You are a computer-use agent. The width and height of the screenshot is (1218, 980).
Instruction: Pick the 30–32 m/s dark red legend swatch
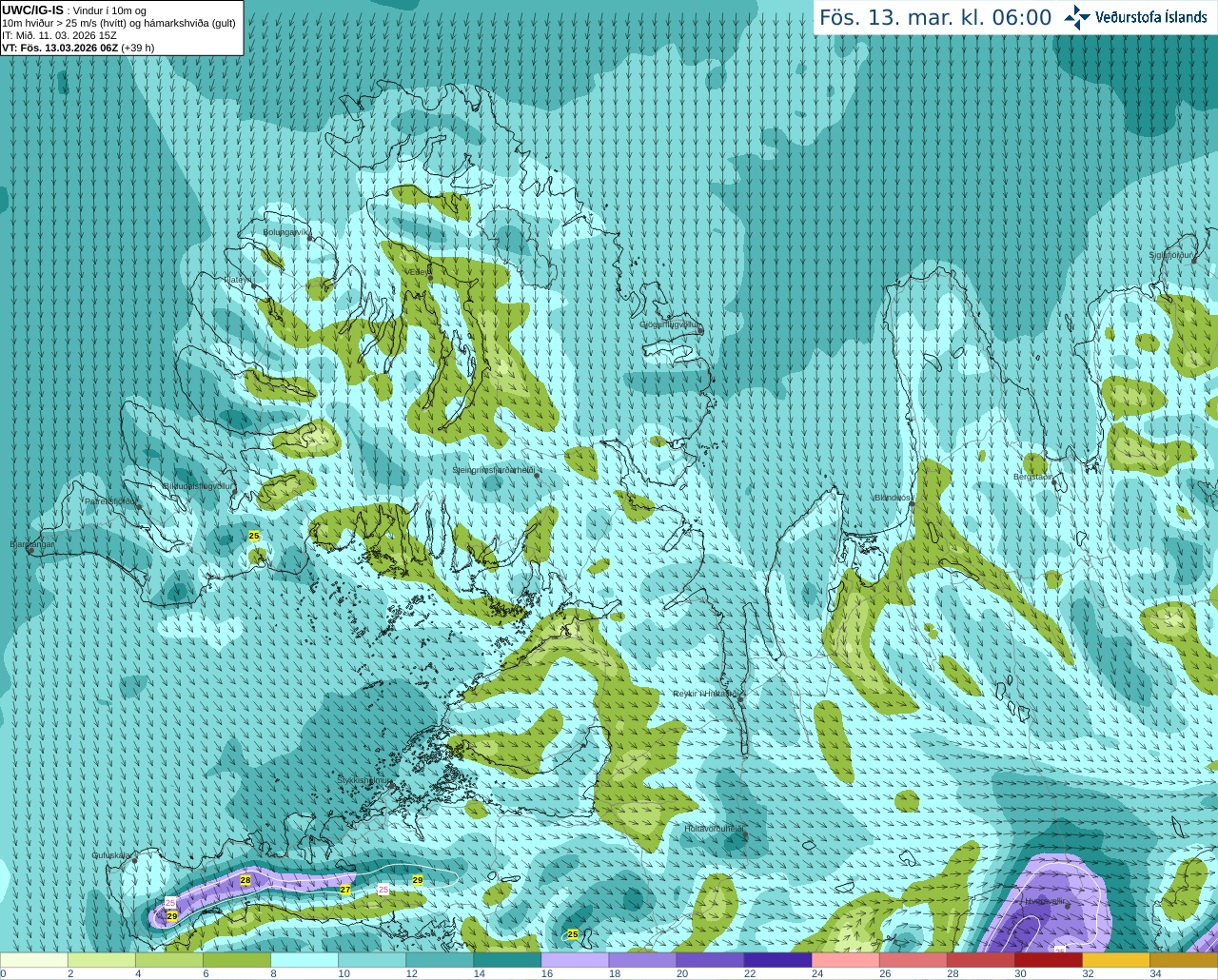(1048, 960)
